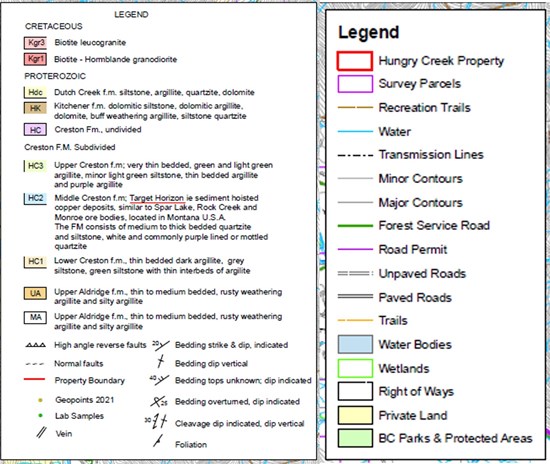Select the Geopoints 2021 yellow dot
This screenshot has height=464, width=550.
pyautogui.click(x=40, y=400)
